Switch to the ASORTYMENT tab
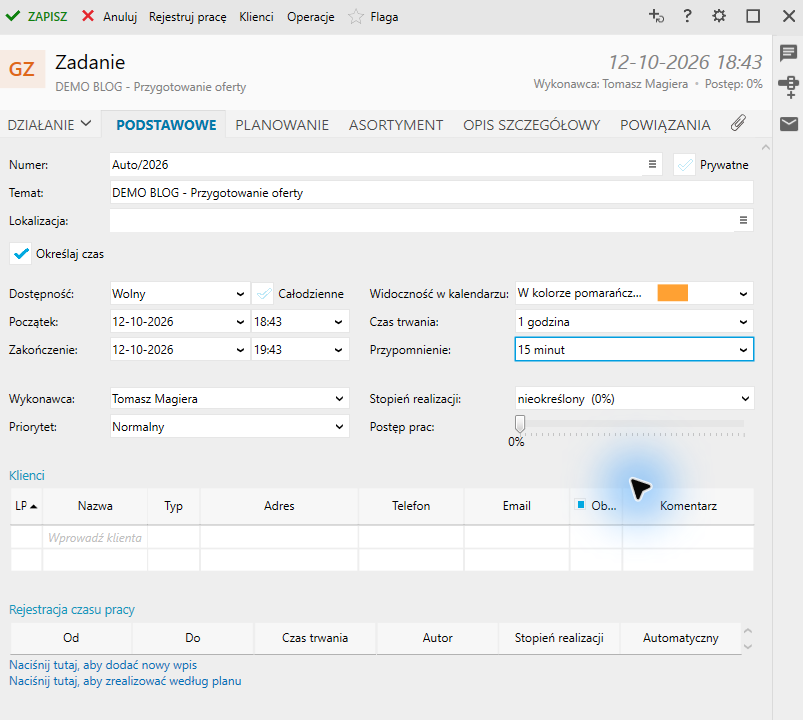Viewport: 803px width, 720px height. pyautogui.click(x=396, y=125)
